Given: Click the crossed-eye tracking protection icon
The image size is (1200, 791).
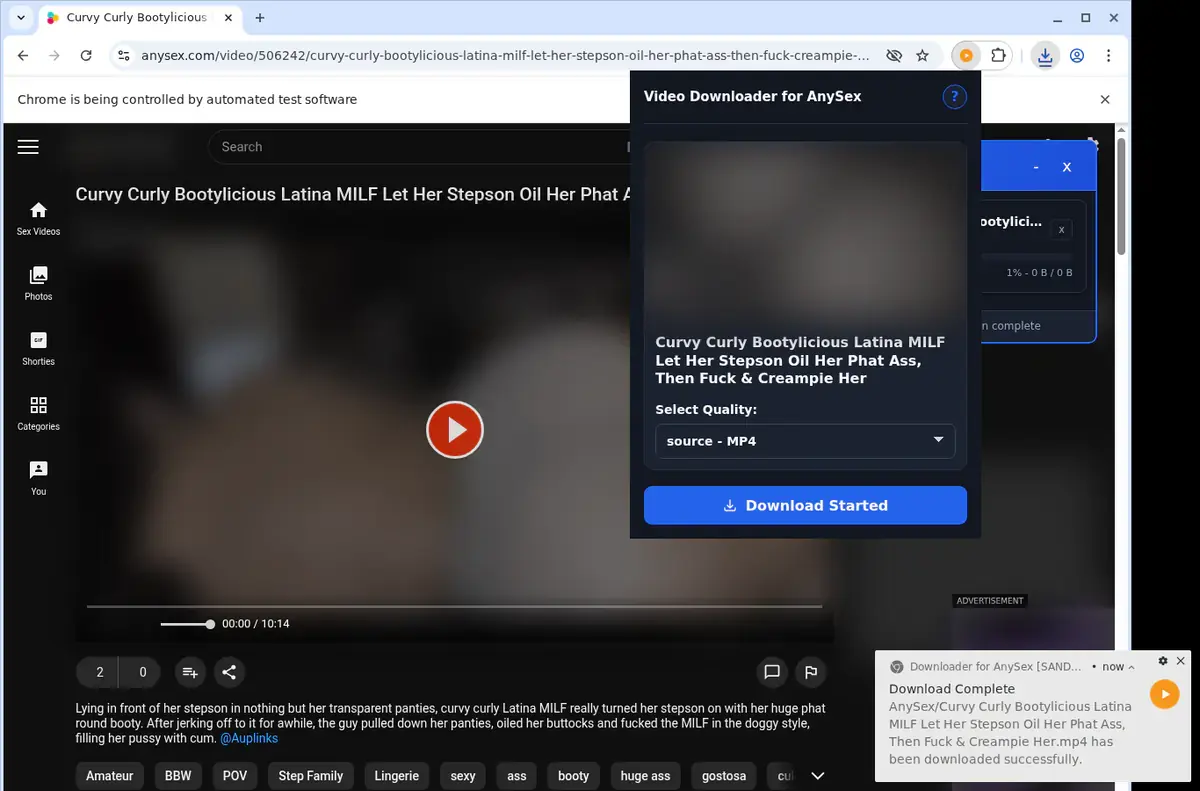Looking at the screenshot, I should click(x=894, y=56).
